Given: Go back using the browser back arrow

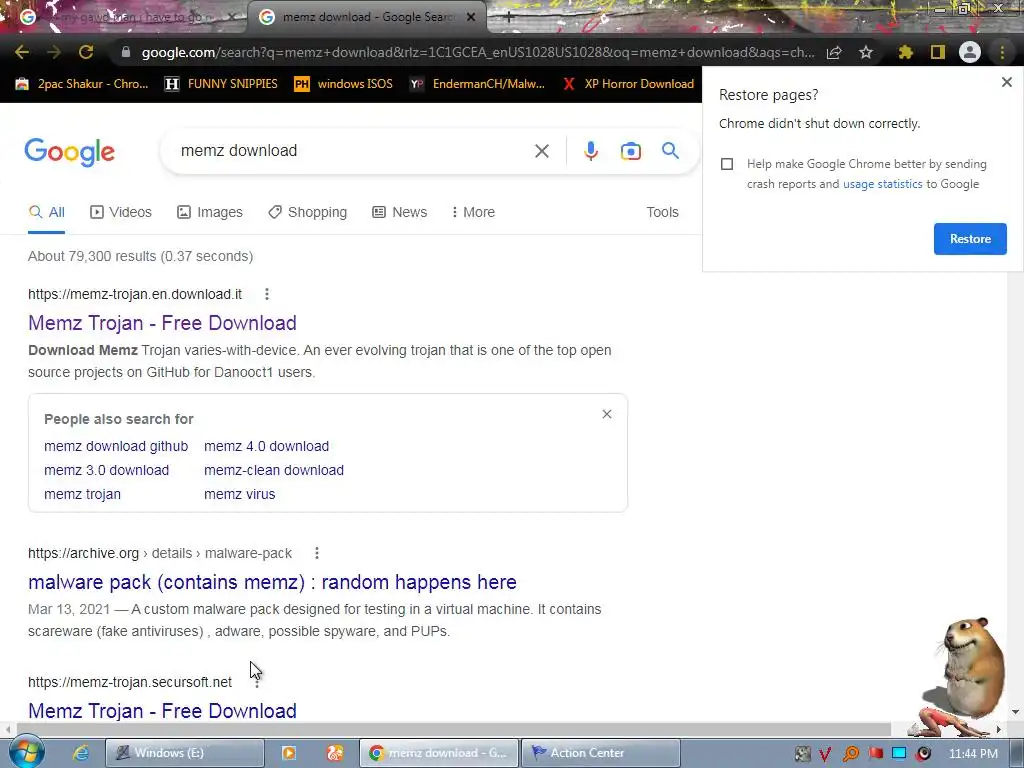Looking at the screenshot, I should click(x=22, y=52).
